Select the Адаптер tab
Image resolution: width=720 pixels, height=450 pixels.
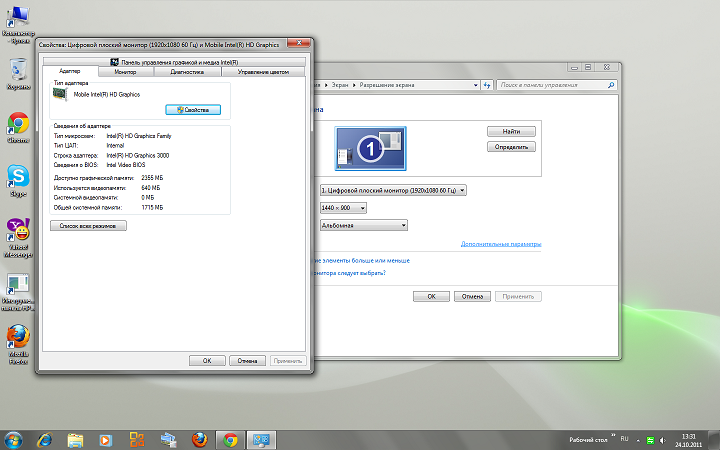[70, 71]
